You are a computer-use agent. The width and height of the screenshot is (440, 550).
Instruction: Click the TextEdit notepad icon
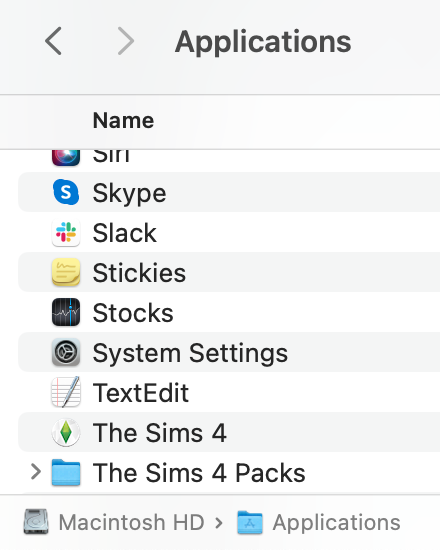[66, 392]
